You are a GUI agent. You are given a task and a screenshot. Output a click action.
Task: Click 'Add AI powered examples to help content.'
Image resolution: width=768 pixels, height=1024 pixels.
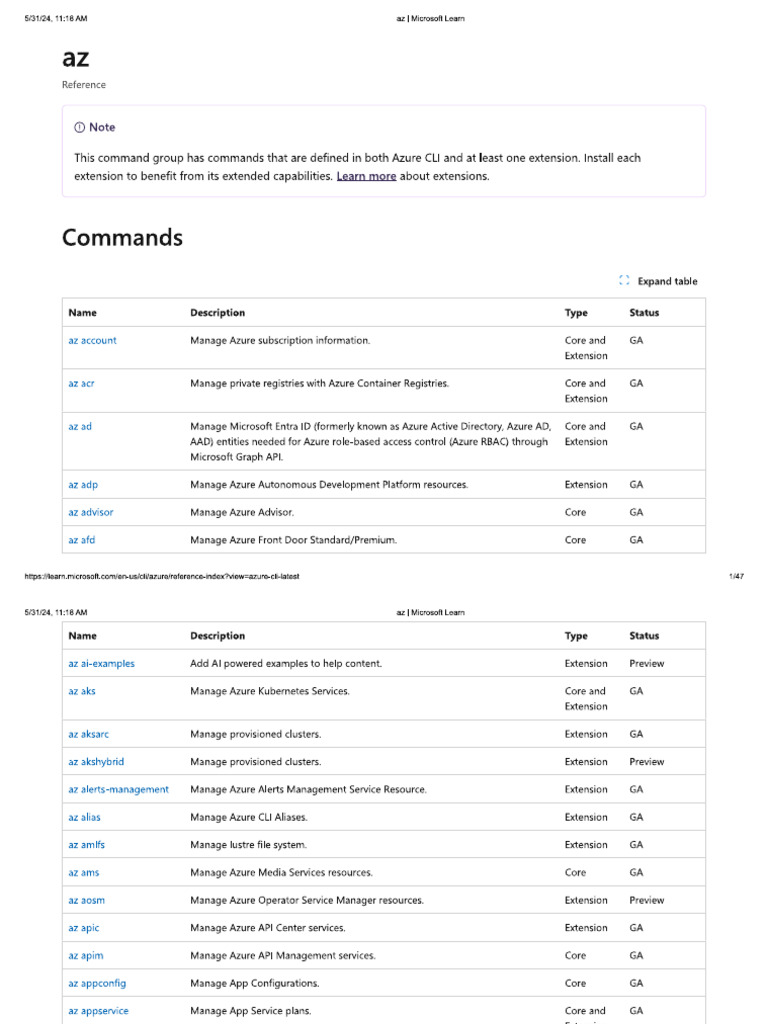point(286,664)
